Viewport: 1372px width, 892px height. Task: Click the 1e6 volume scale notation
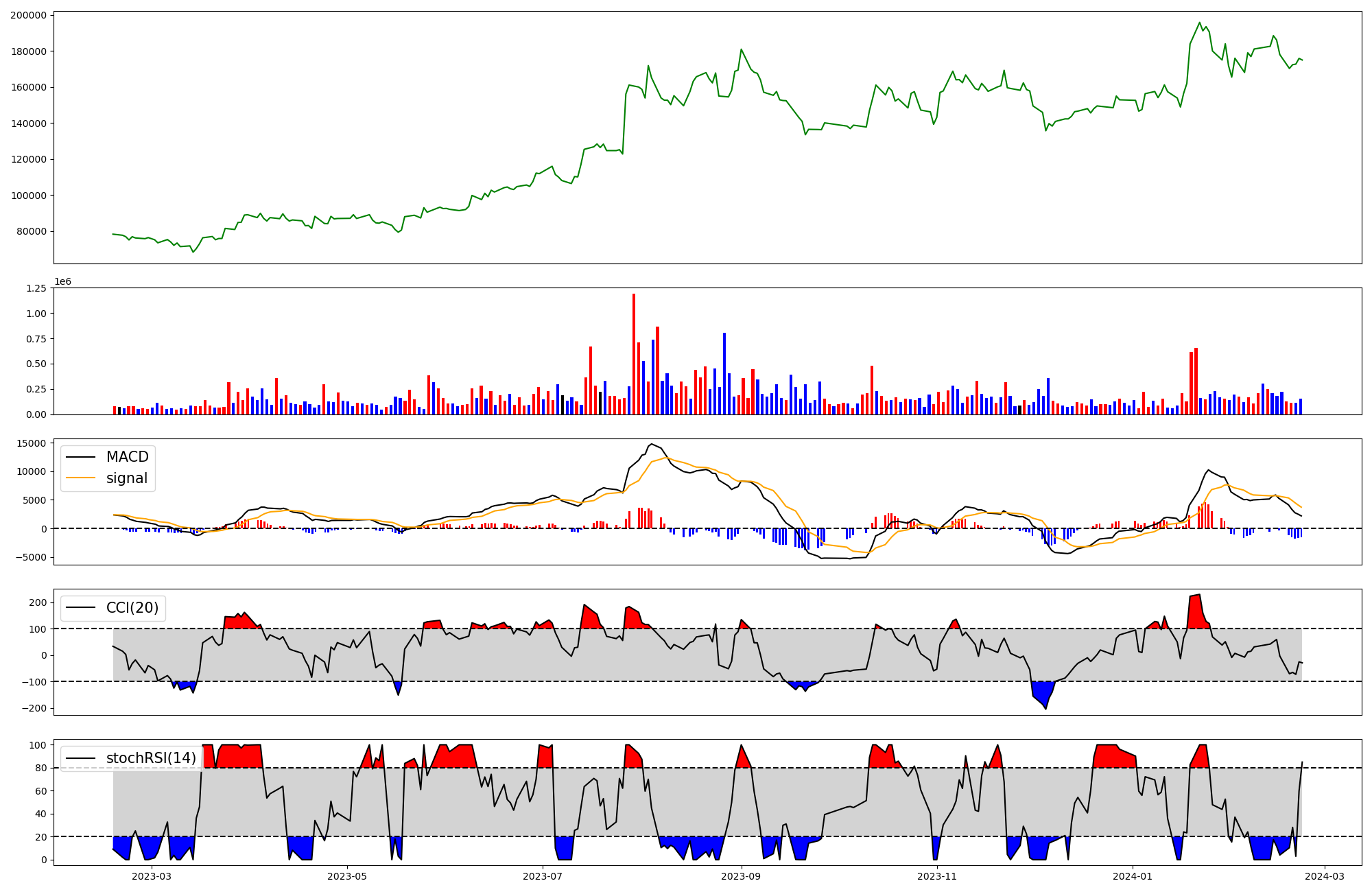(x=62, y=282)
